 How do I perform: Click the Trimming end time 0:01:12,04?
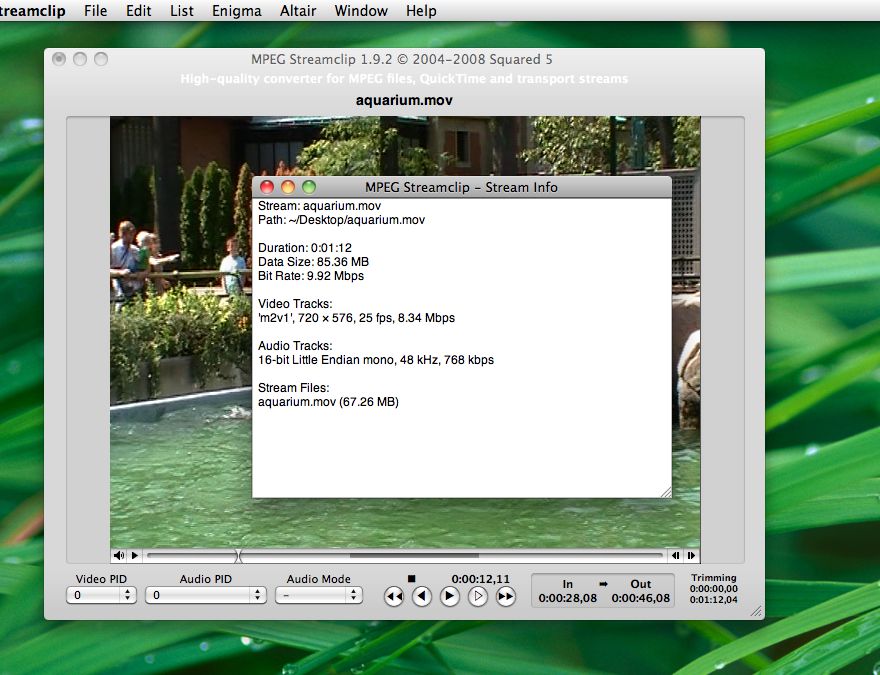pos(714,600)
